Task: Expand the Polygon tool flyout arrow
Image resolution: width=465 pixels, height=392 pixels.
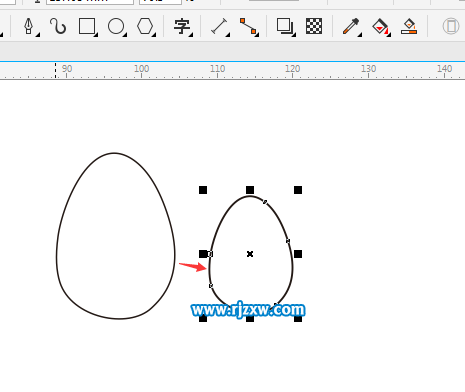Action: 154,35
